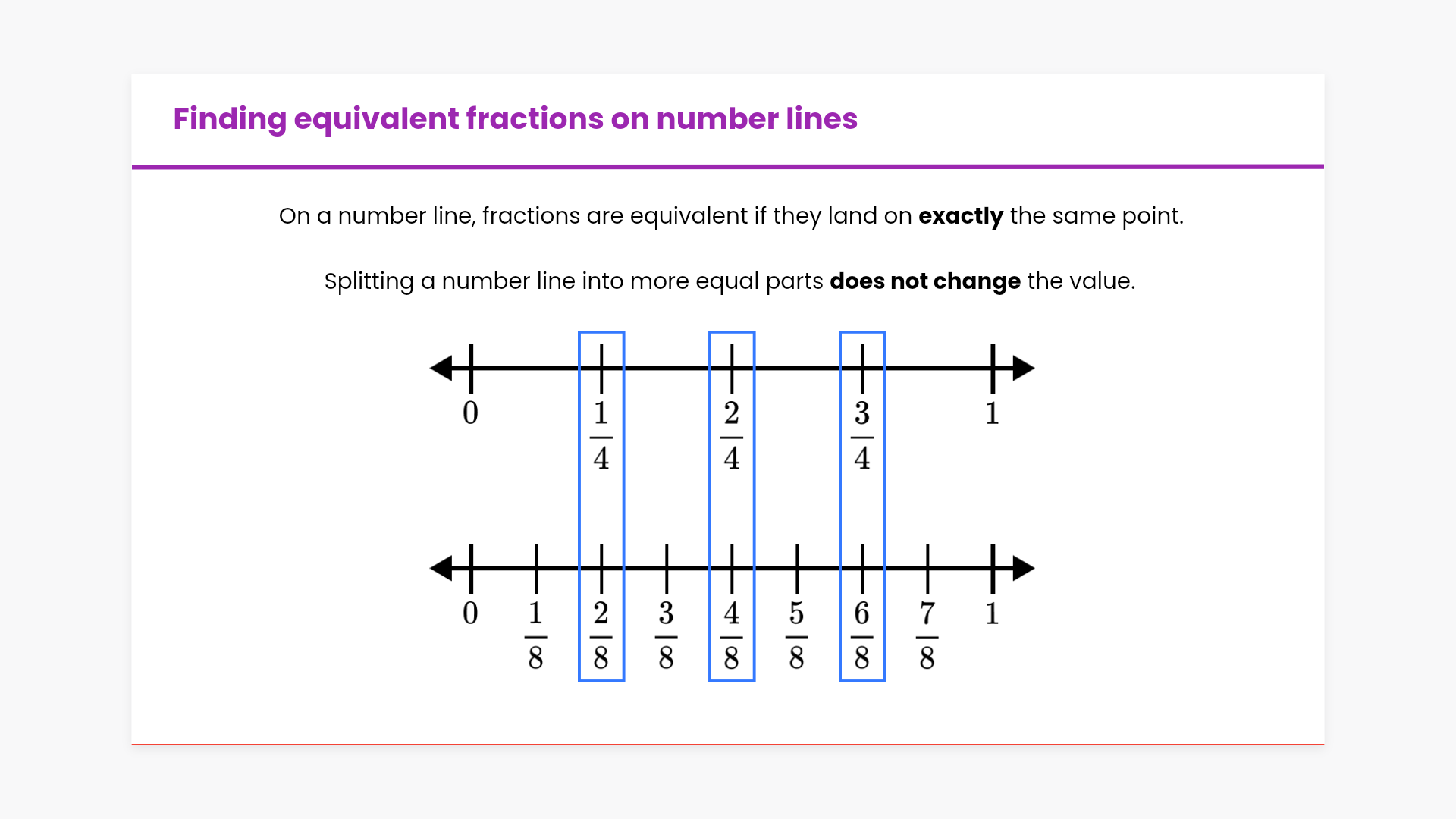Screen dimensions: 1456x819
Task: Click the right arrowhead of the fourths line
Action: pos(1023,369)
